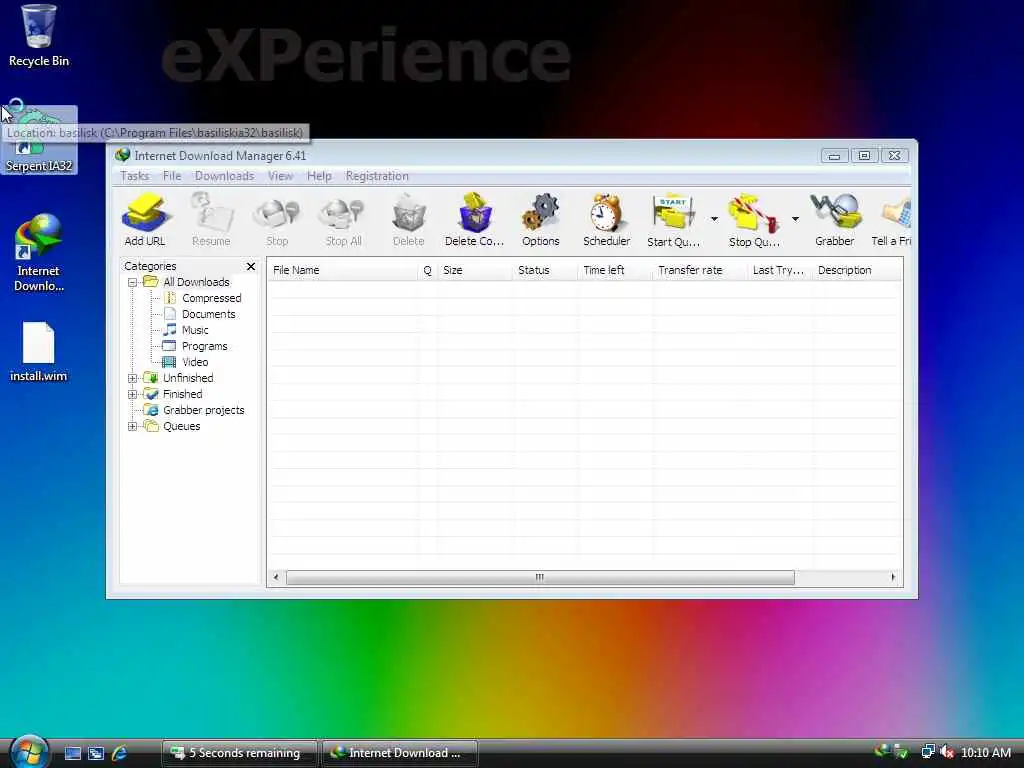Image resolution: width=1024 pixels, height=768 pixels.
Task: Click Switch between windows quick launch icon
Action: 96,753
